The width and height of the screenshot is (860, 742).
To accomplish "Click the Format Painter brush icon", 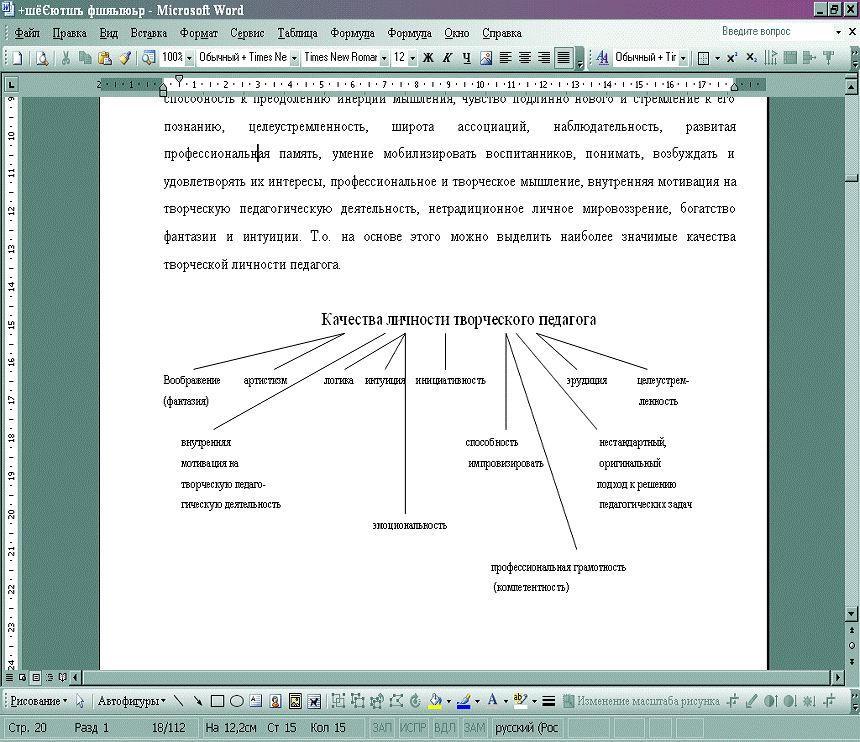I will pos(124,58).
